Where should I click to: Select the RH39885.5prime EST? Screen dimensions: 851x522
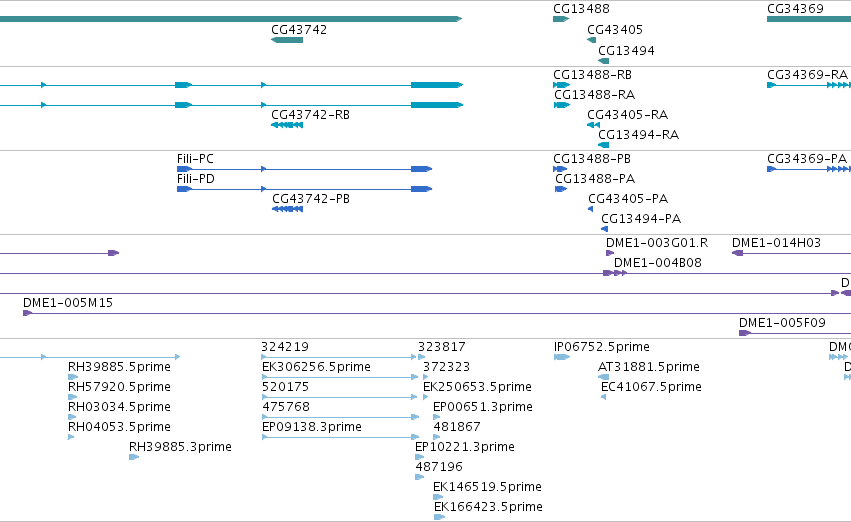coord(119,367)
